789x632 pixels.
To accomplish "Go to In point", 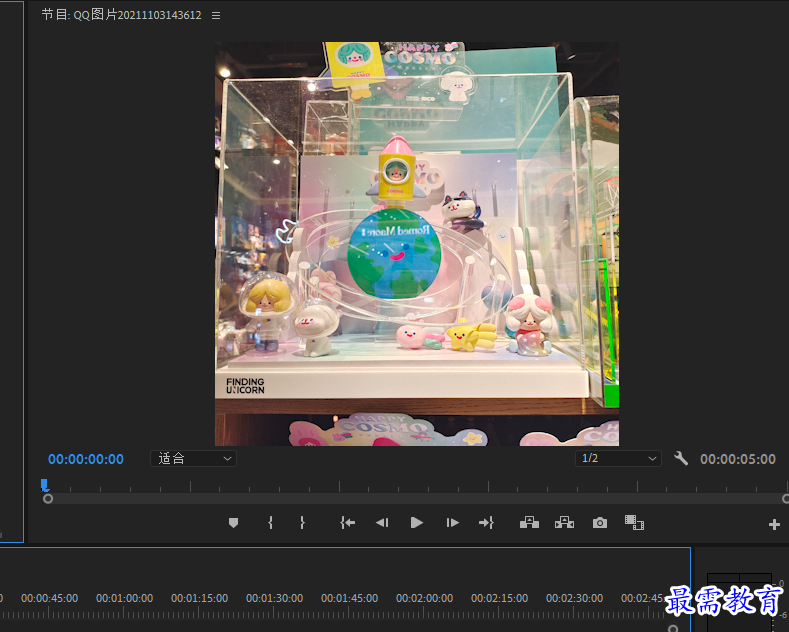I will [x=348, y=523].
